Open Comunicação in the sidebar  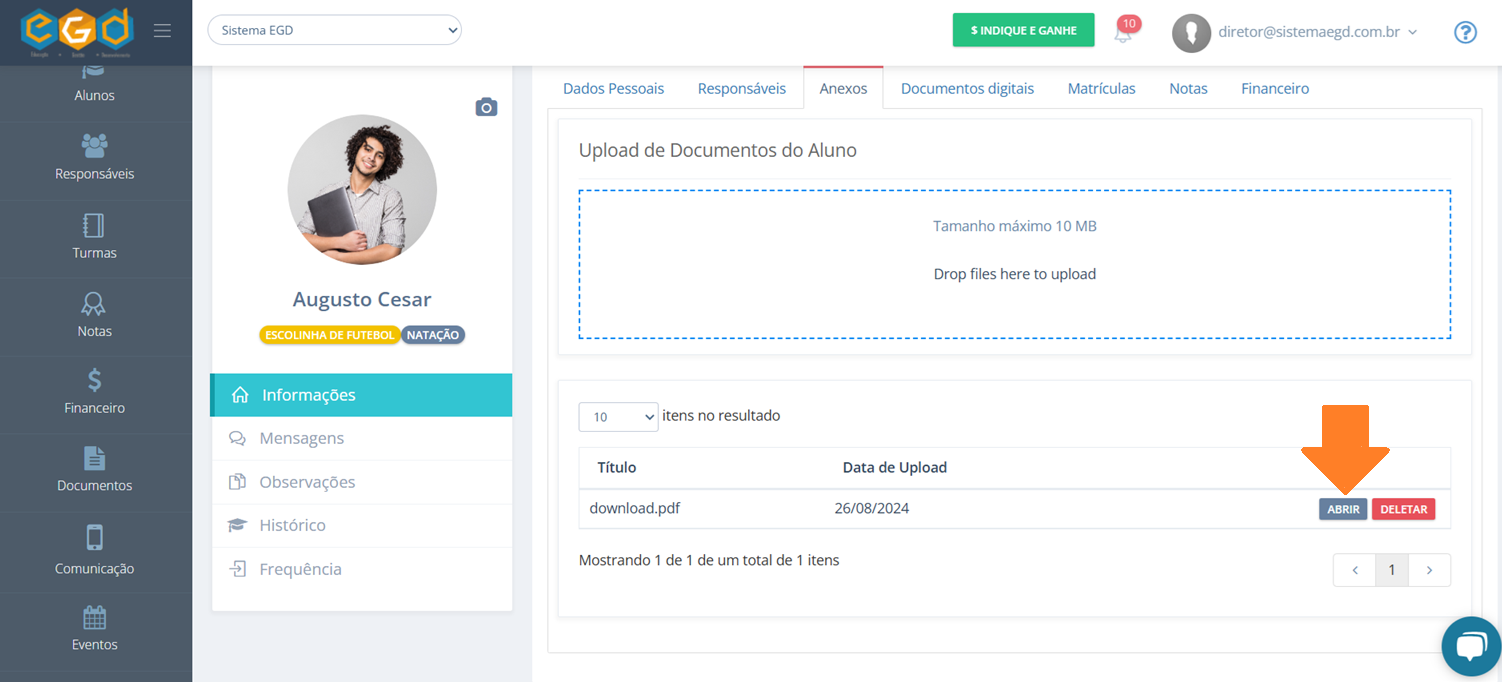tap(95, 551)
